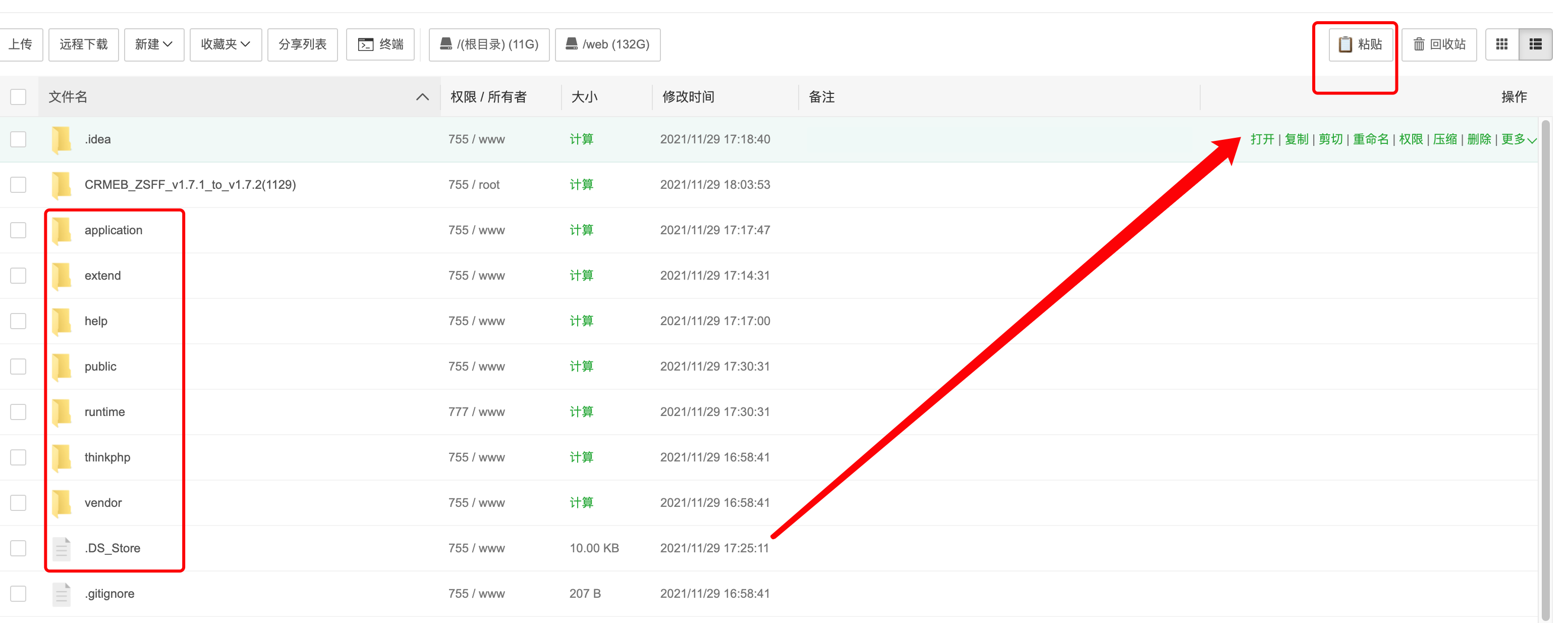Check the application row checkbox
1568x623 pixels.
(18, 230)
